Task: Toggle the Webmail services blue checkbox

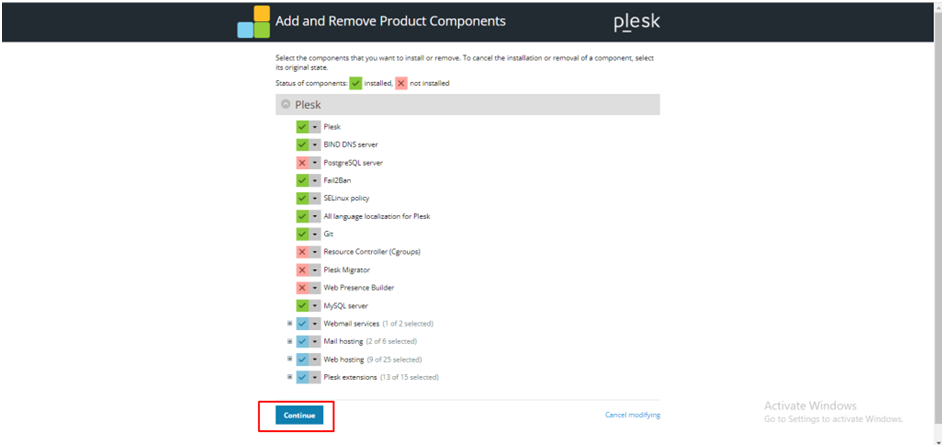Action: click(302, 324)
